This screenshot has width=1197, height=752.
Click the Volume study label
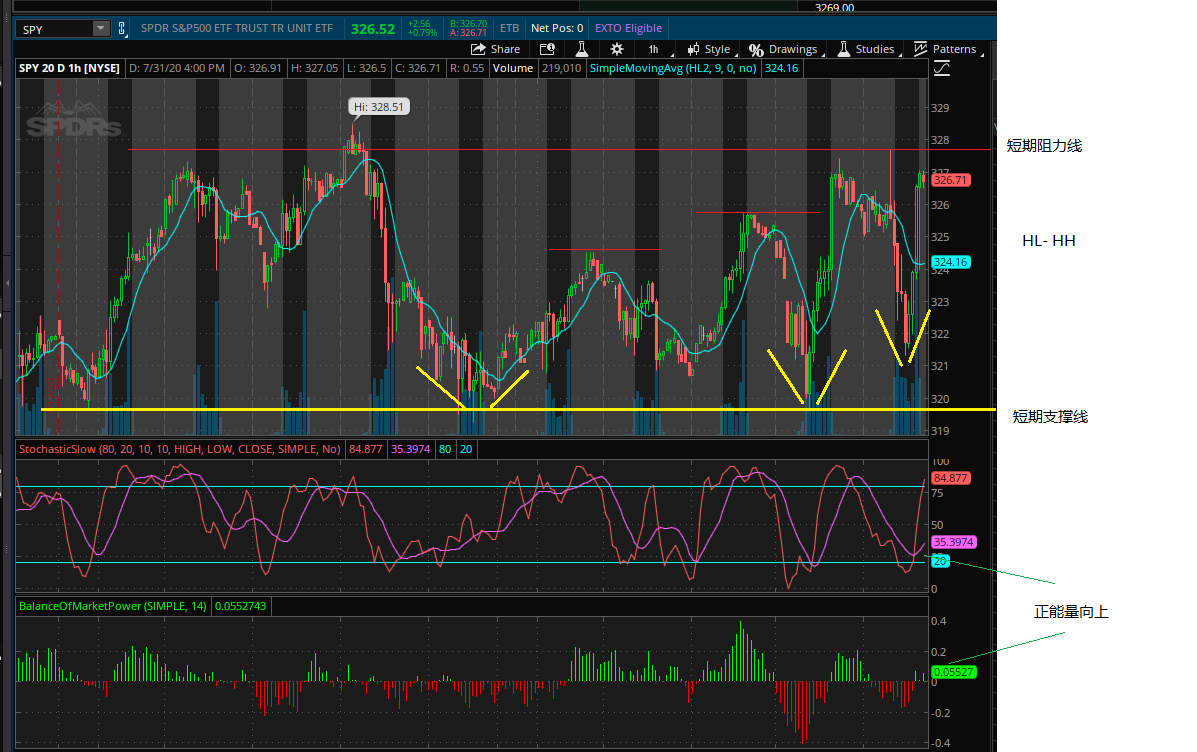(x=513, y=68)
